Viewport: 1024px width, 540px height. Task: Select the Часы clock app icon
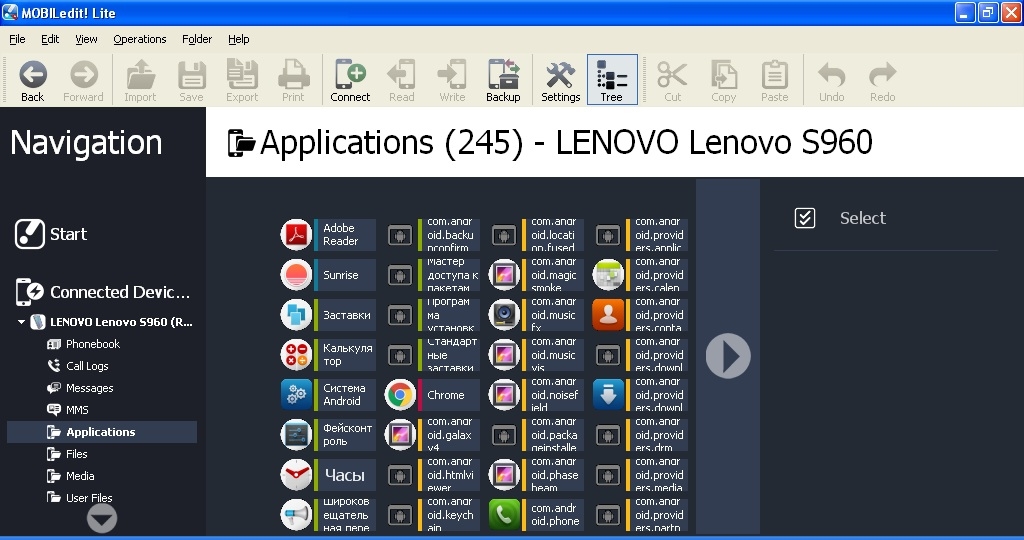296,475
